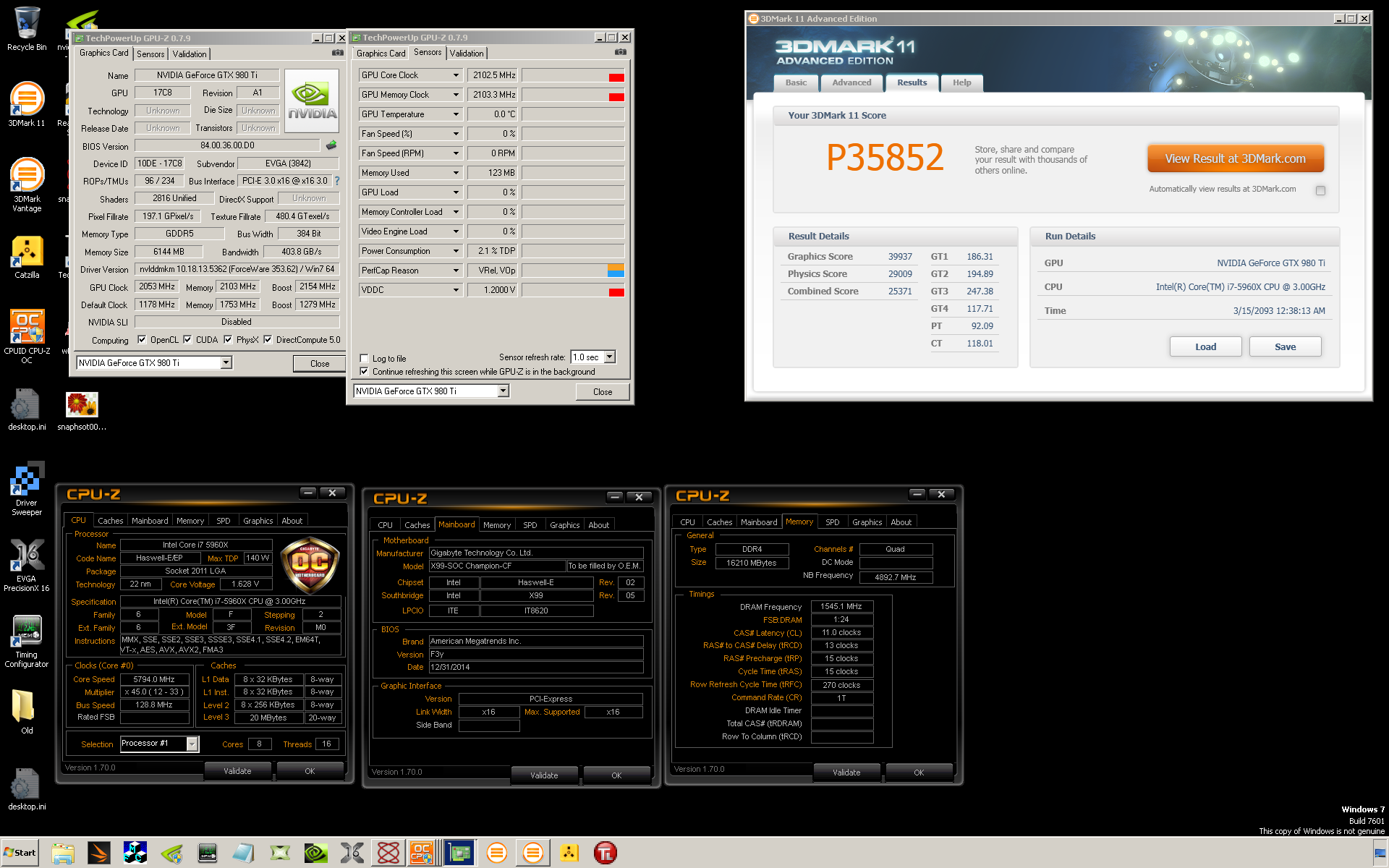Open Timing Configurator desktop icon
The image size is (1389, 868).
(27, 642)
